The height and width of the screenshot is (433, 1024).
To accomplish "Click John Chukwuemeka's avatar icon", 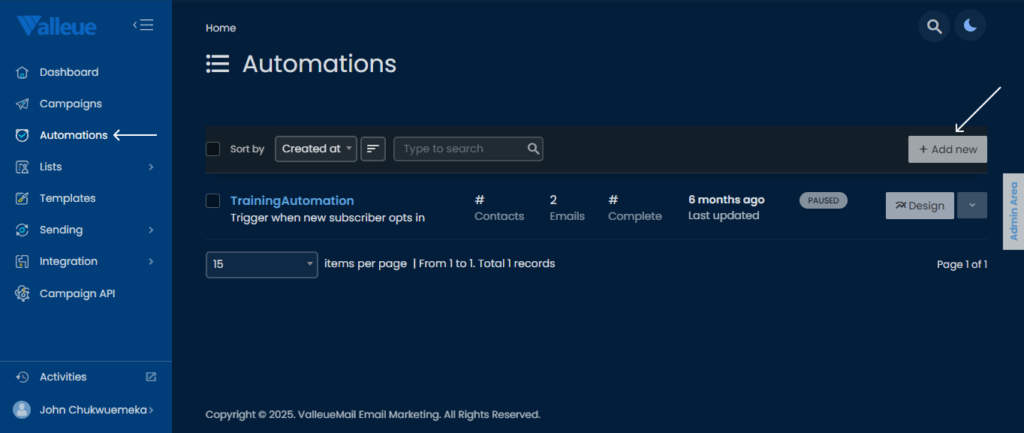I will (x=22, y=409).
